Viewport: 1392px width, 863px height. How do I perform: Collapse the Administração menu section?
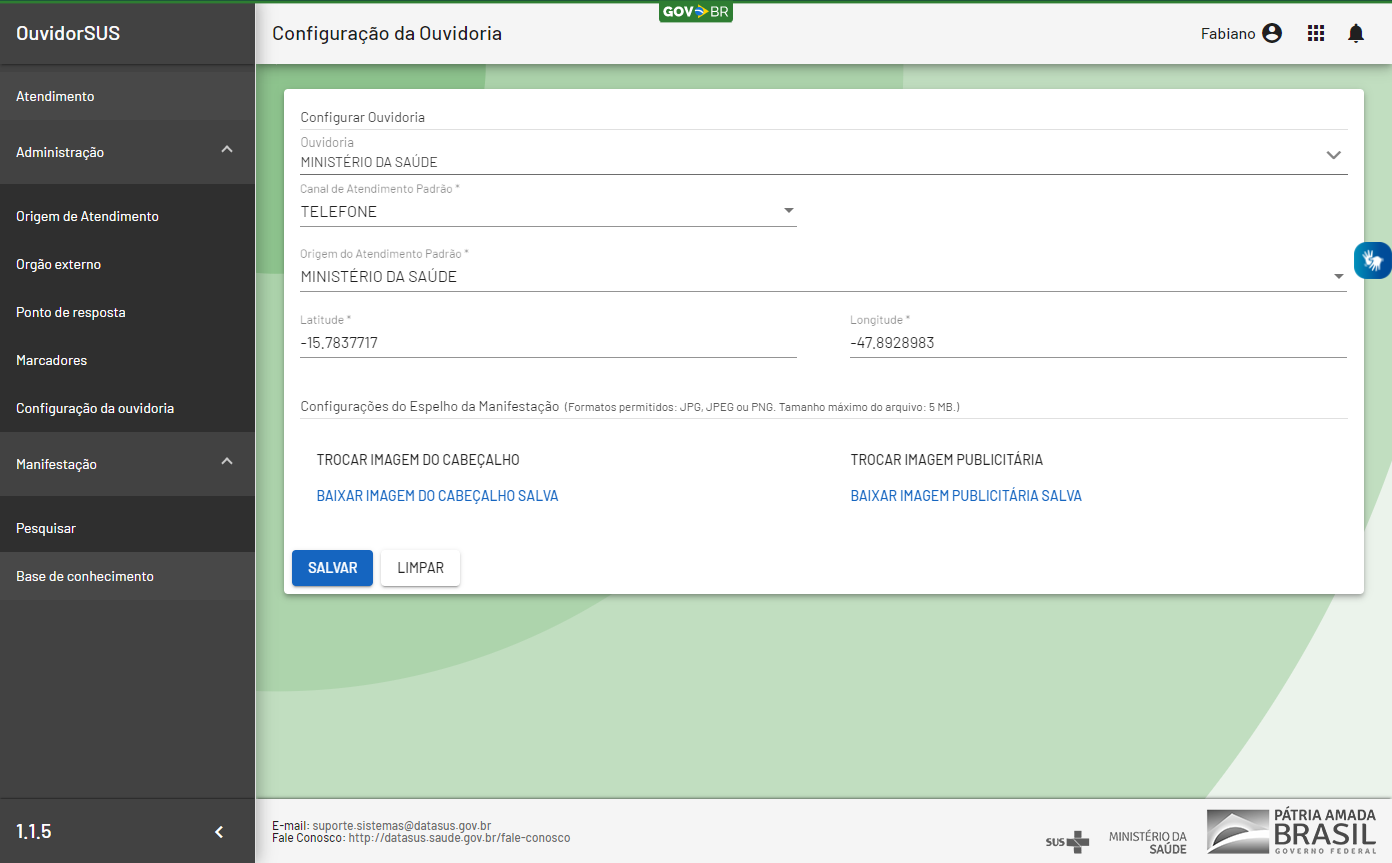coord(227,150)
